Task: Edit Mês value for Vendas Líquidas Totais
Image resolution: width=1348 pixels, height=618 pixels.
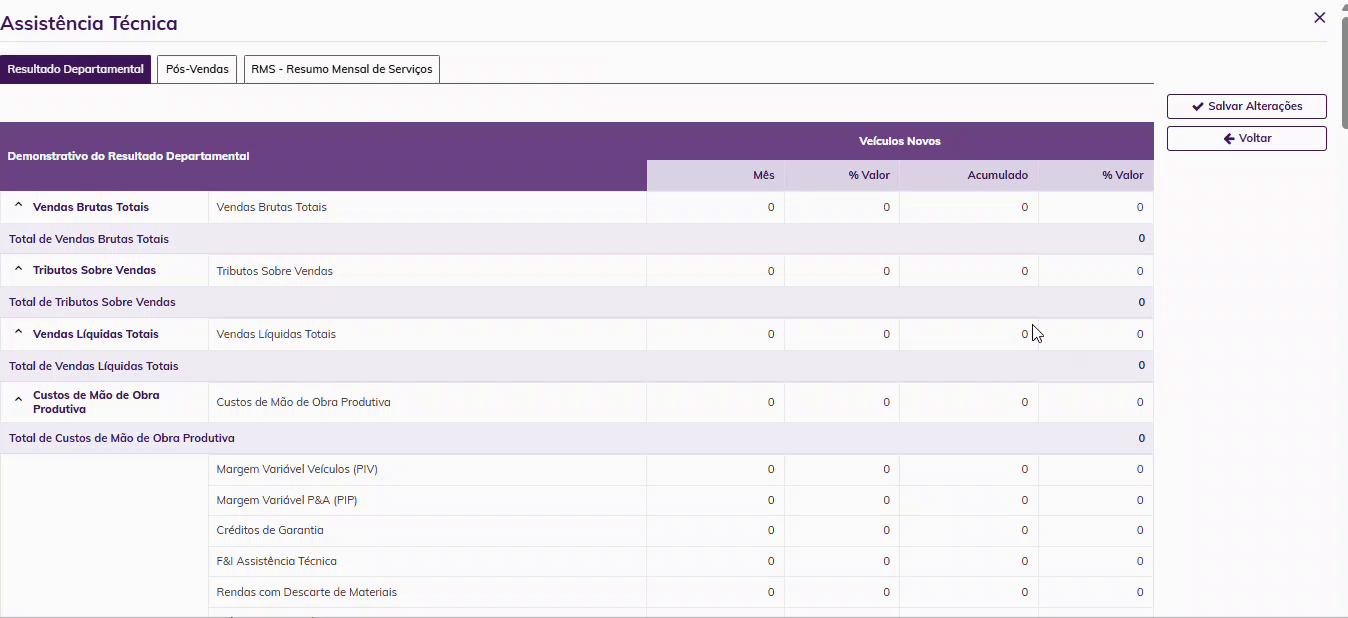Action: tap(715, 334)
